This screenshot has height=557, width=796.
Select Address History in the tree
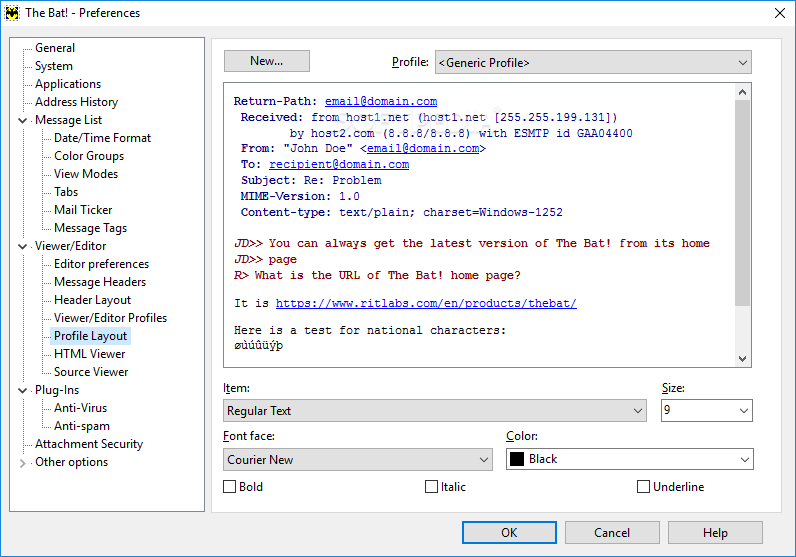(x=76, y=102)
